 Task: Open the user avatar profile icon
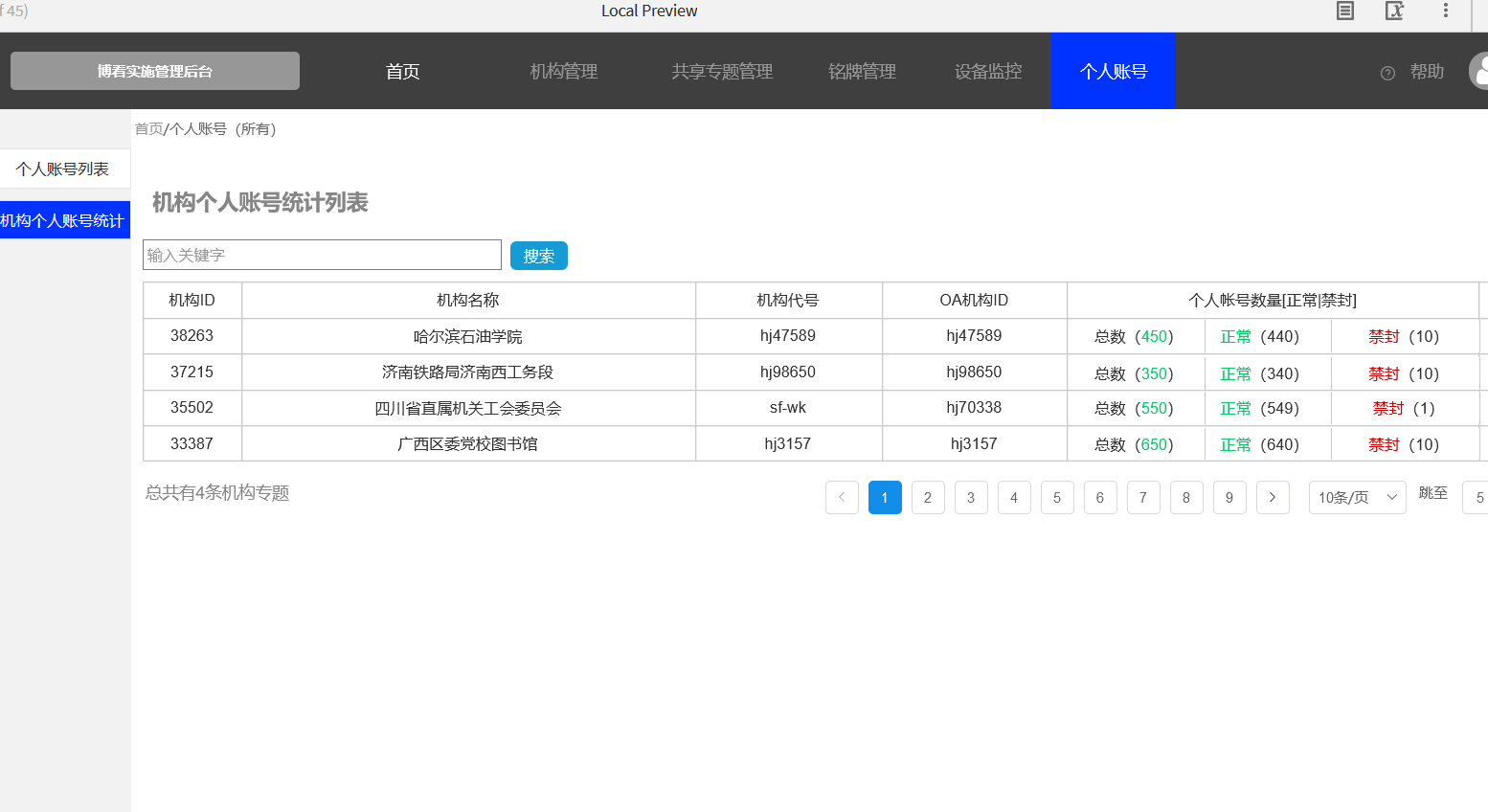click(x=1478, y=72)
